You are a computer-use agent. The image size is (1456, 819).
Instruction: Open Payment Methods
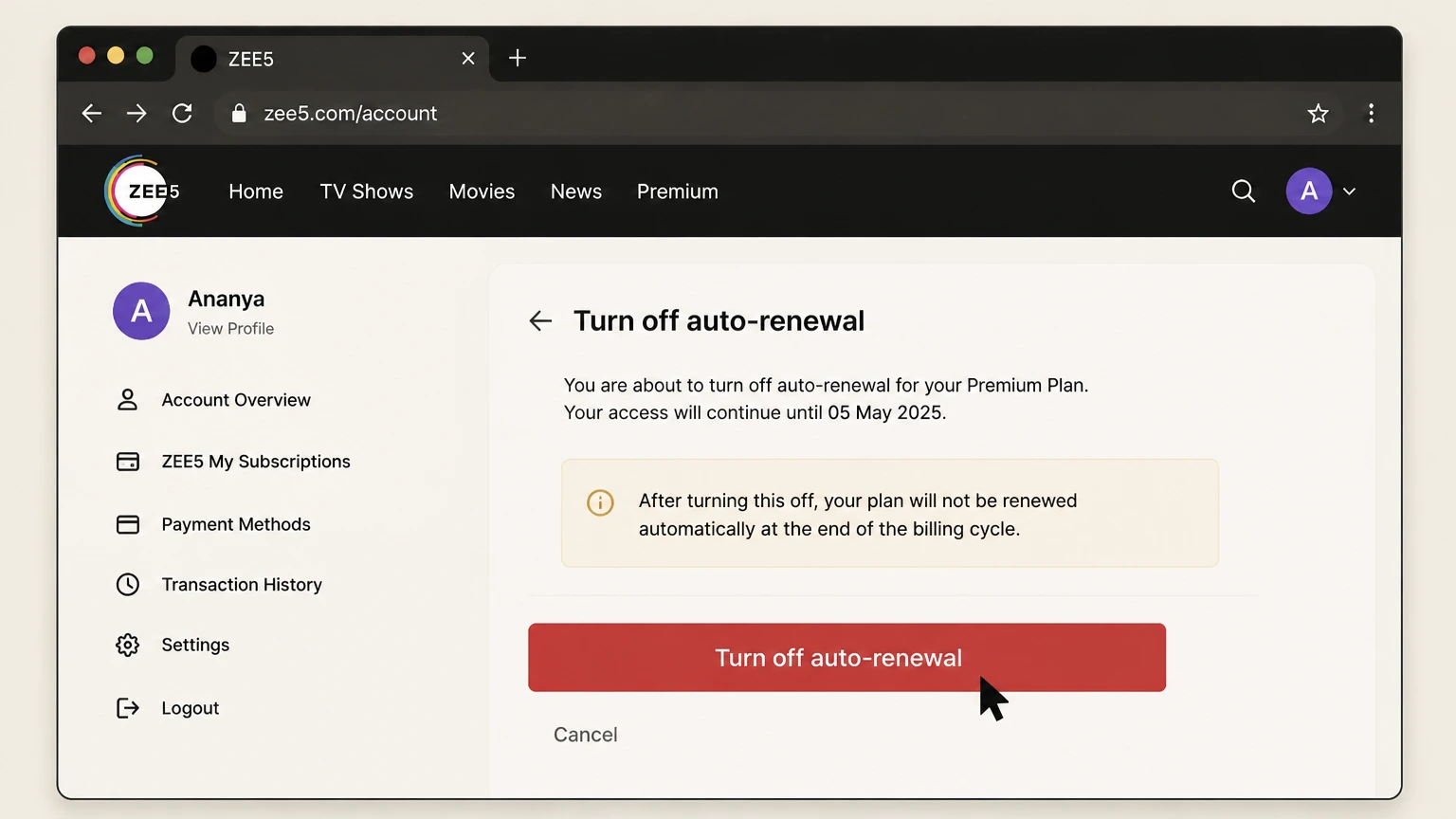click(236, 524)
